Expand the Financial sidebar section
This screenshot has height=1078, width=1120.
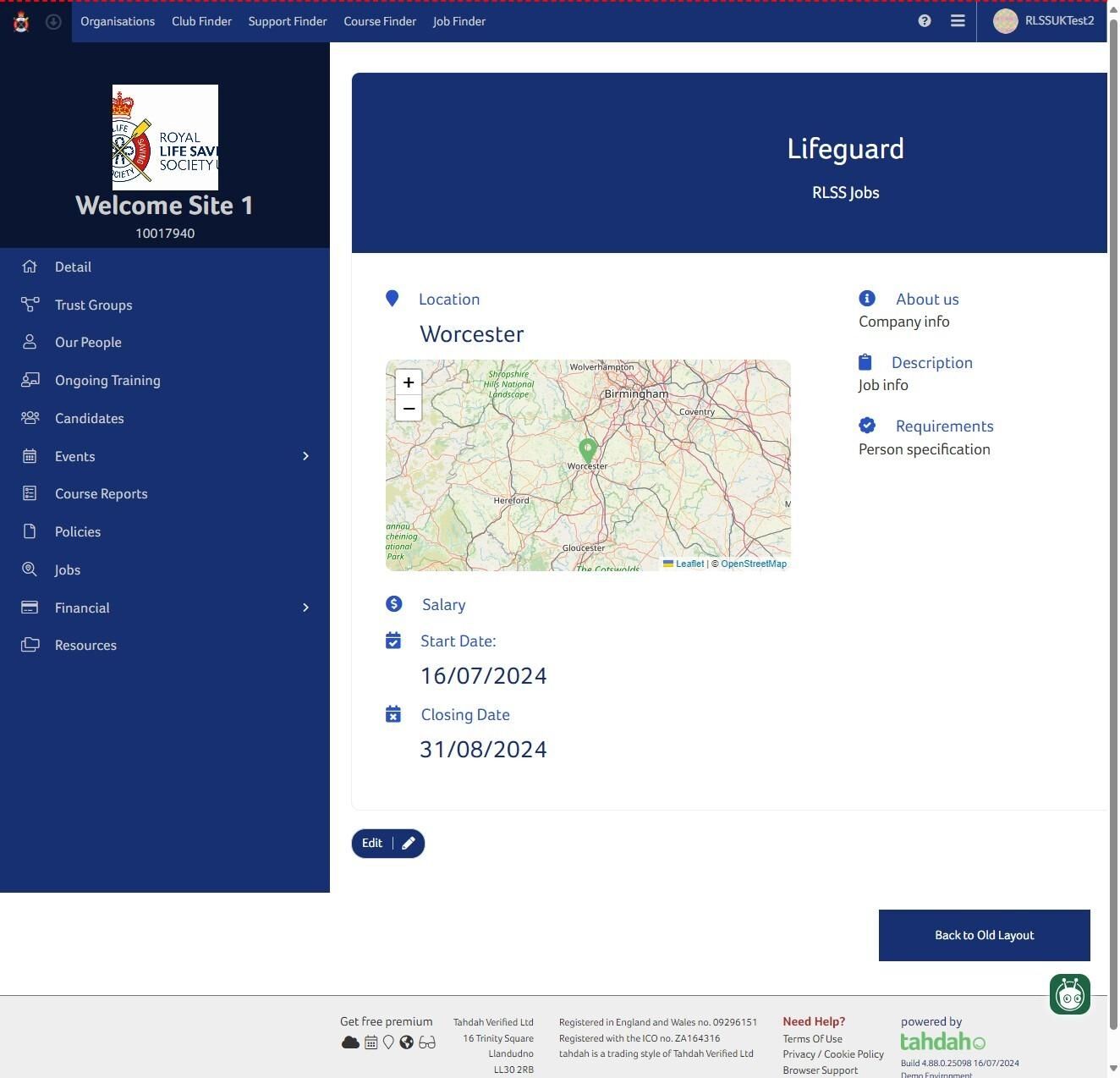(305, 608)
